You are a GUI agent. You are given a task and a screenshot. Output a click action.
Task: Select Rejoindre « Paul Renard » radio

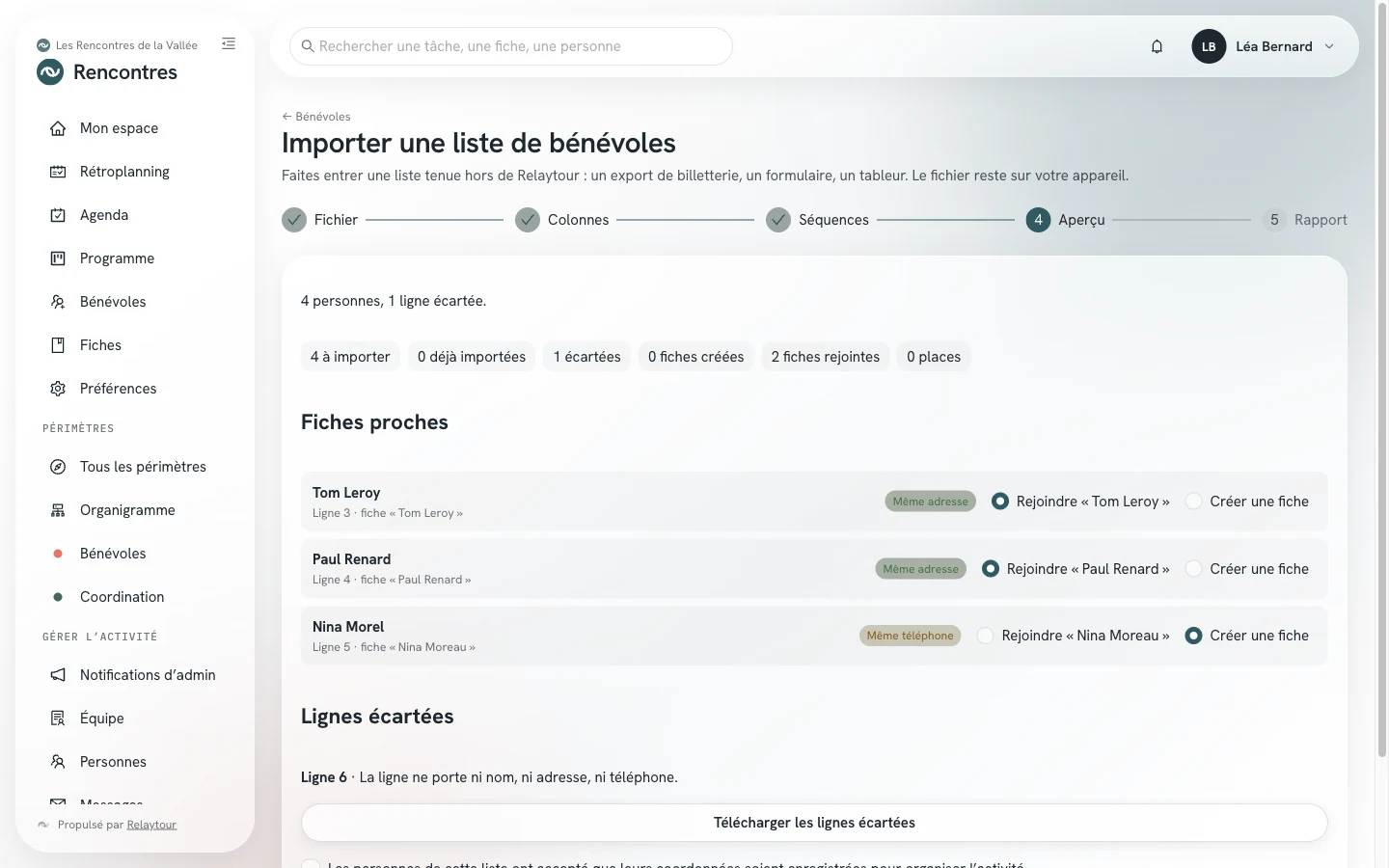[x=991, y=569]
